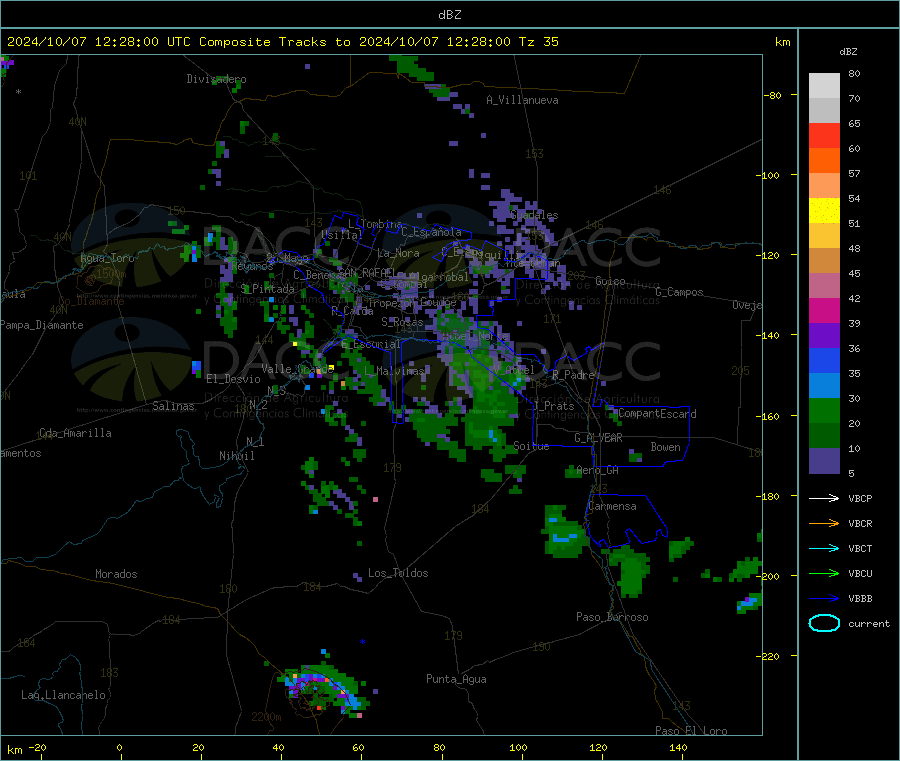Pick the light gray swatch below 80 dBZ
This screenshot has width=900, height=761.
click(x=824, y=86)
